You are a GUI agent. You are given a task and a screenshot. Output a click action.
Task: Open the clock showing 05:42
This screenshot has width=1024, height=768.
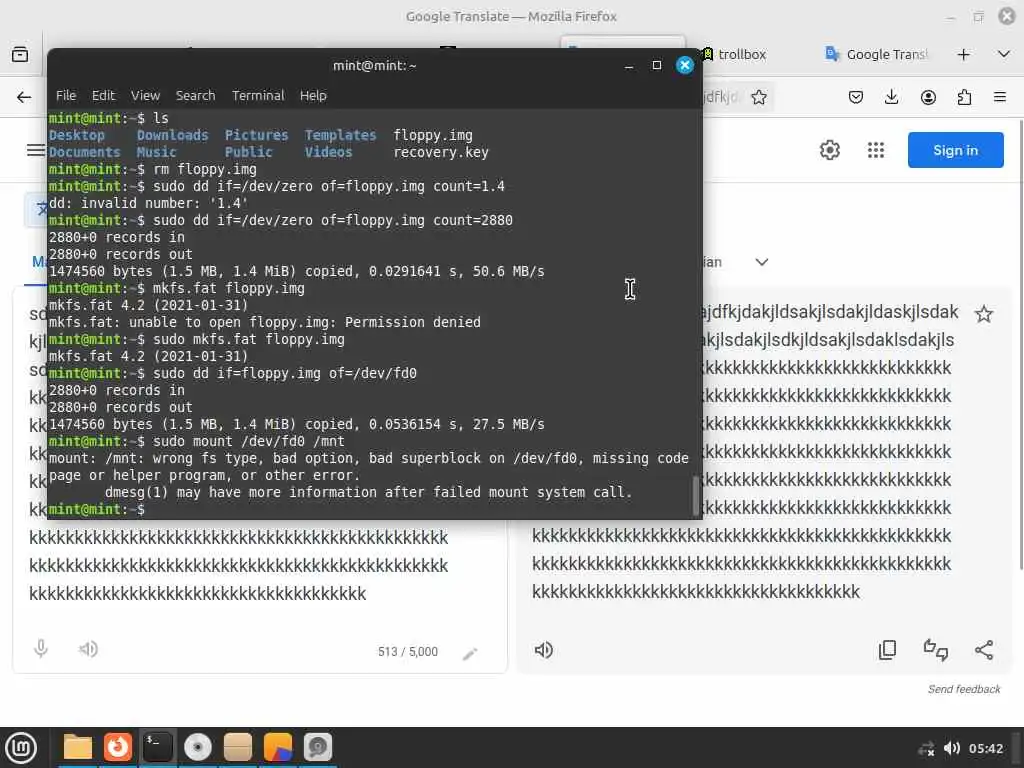point(985,748)
